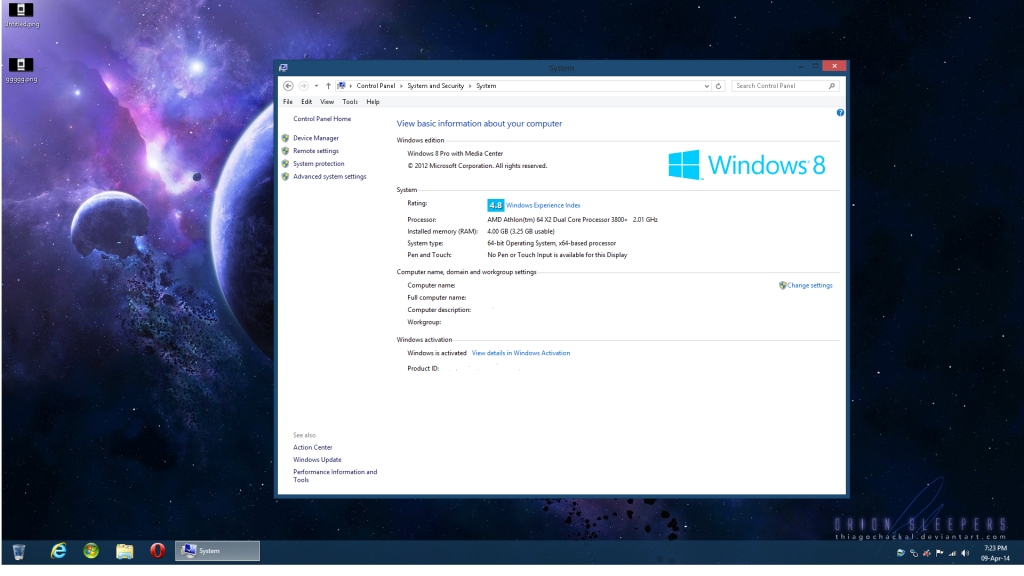Open Advanced system settings link

pyautogui.click(x=329, y=176)
